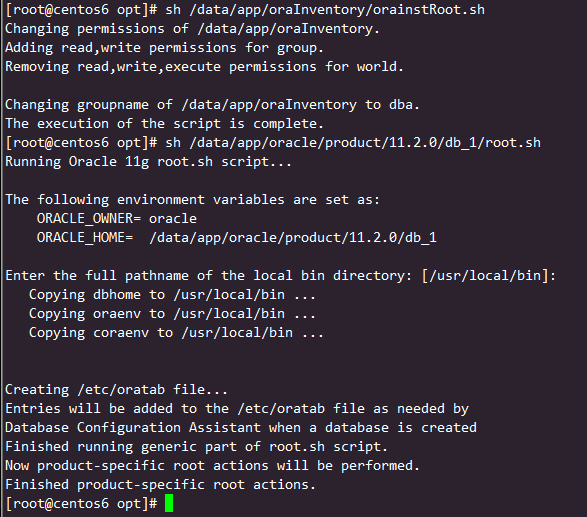This screenshot has height=517, width=587.
Task: Click 'Finished product-specific root actions.' line
Action: click(x=161, y=485)
